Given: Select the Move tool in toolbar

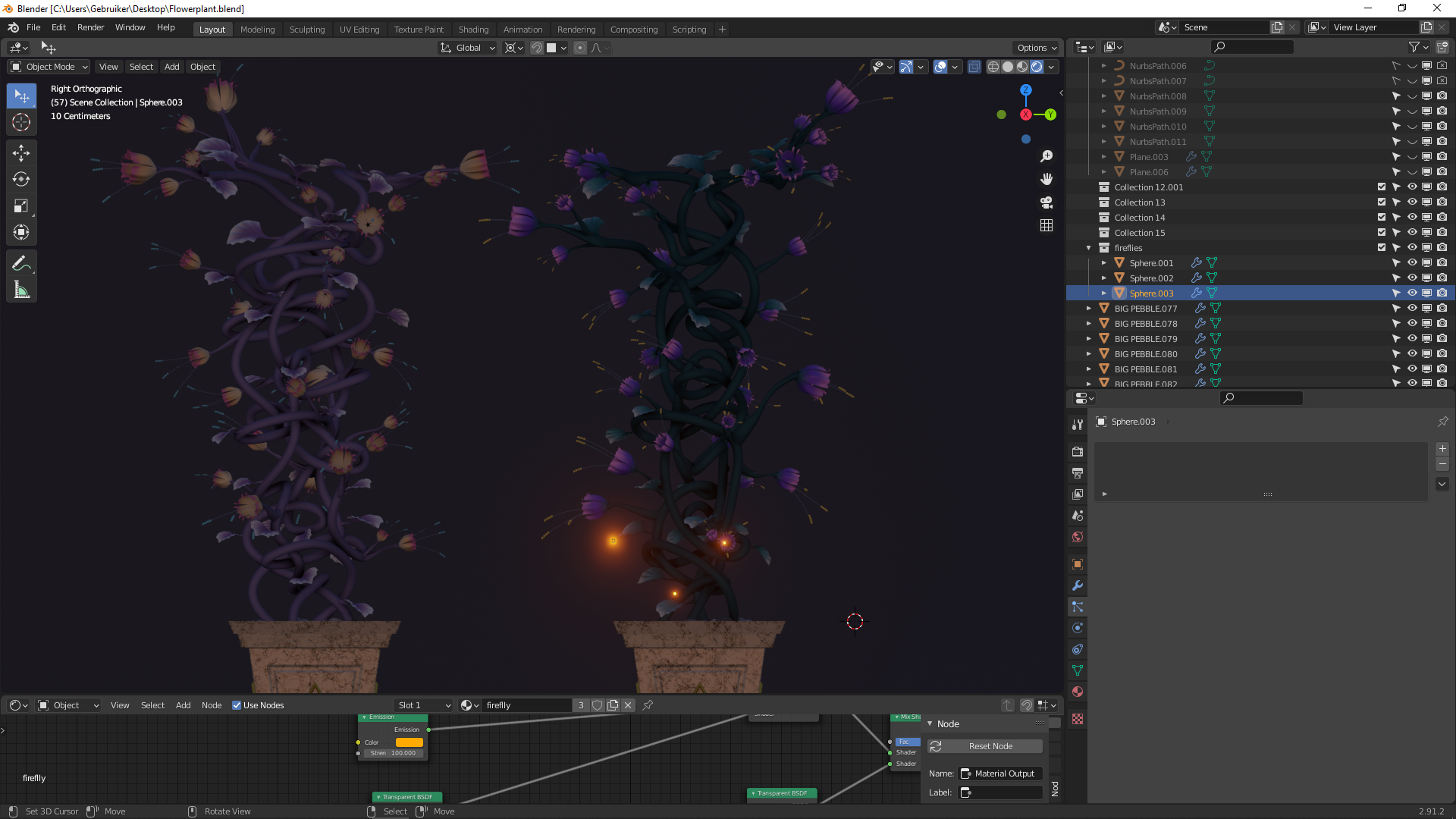Looking at the screenshot, I should point(21,153).
